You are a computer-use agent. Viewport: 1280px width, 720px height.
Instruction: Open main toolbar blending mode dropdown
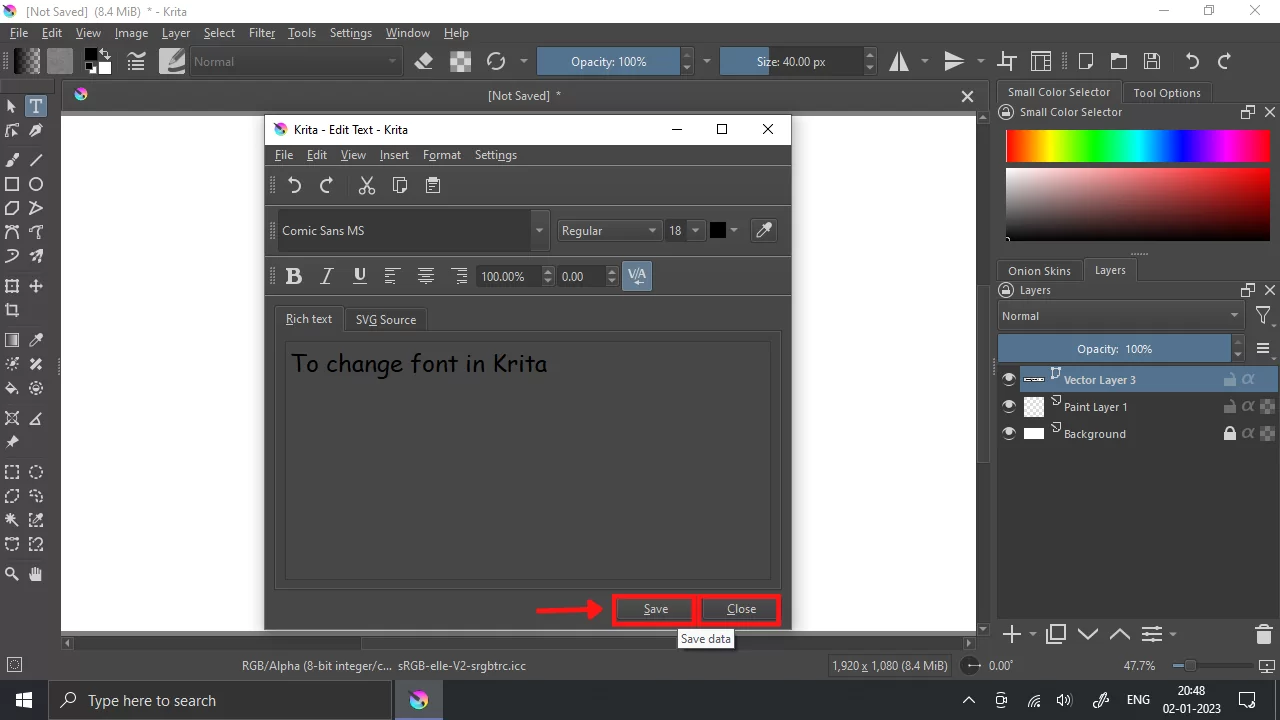pyautogui.click(x=296, y=61)
